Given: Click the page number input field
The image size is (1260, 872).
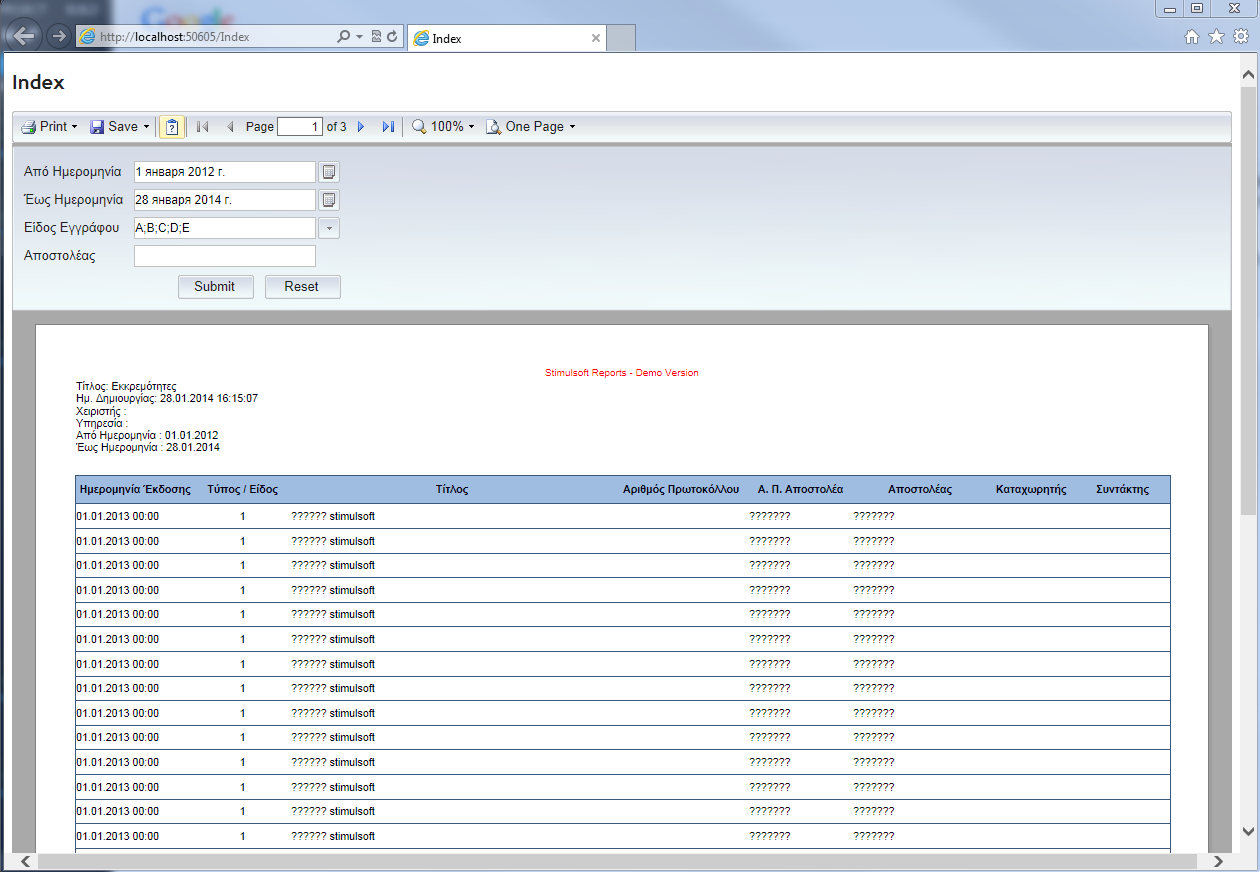Looking at the screenshot, I should (x=300, y=127).
